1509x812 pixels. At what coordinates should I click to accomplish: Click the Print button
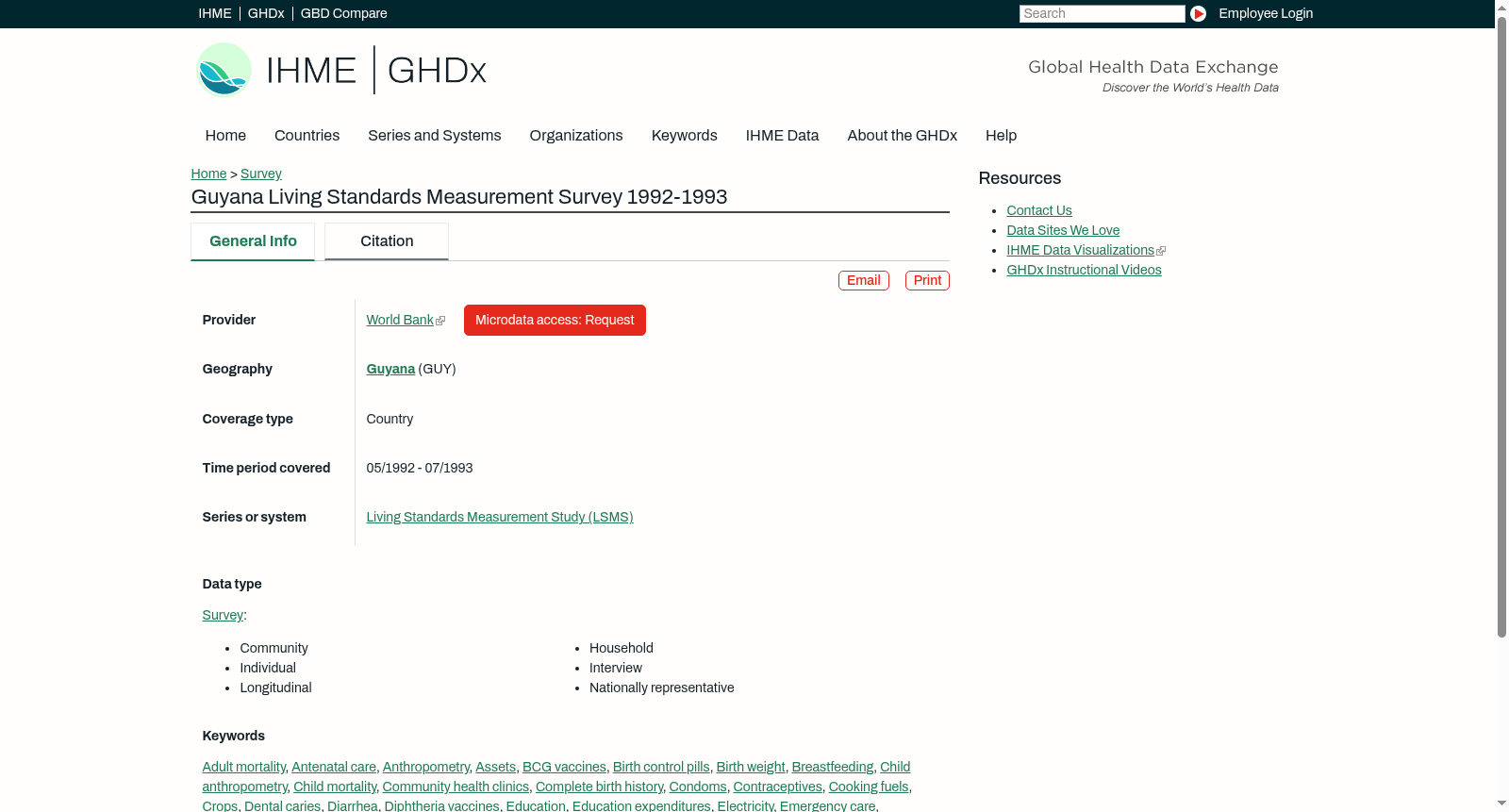(x=927, y=280)
